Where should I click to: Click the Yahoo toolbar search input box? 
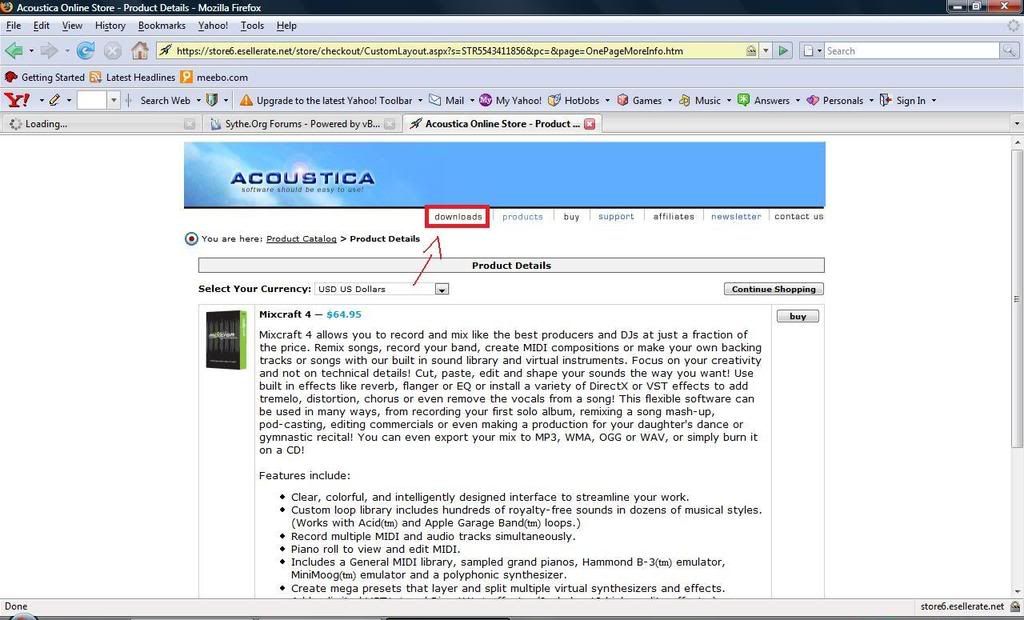pyautogui.click(x=91, y=100)
